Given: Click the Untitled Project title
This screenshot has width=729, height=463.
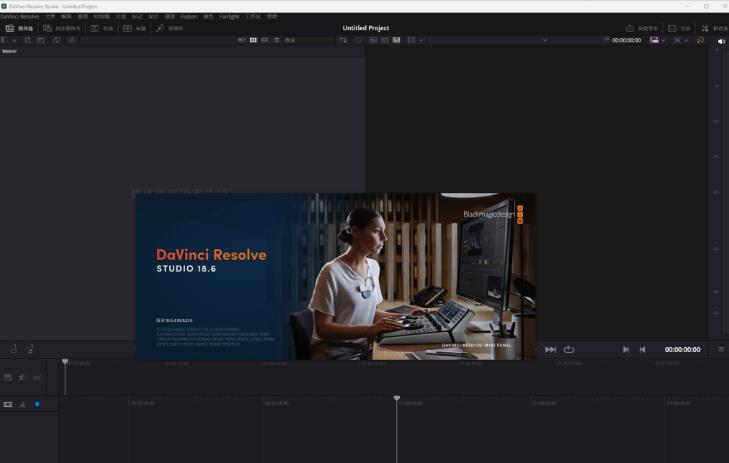Looking at the screenshot, I should point(366,28).
